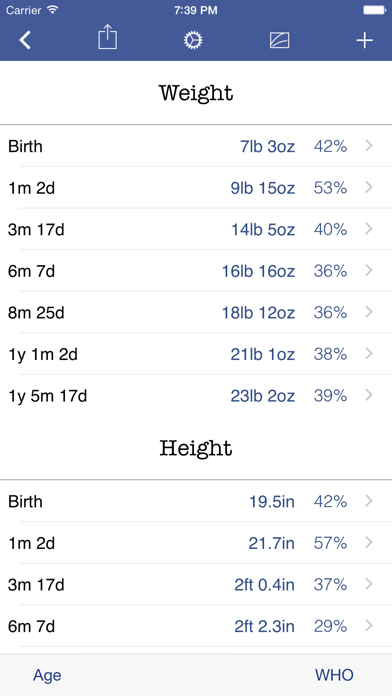Image resolution: width=392 pixels, height=696 pixels.
Task: Tap chevron on 23lb 2oz row
Action: (368, 395)
